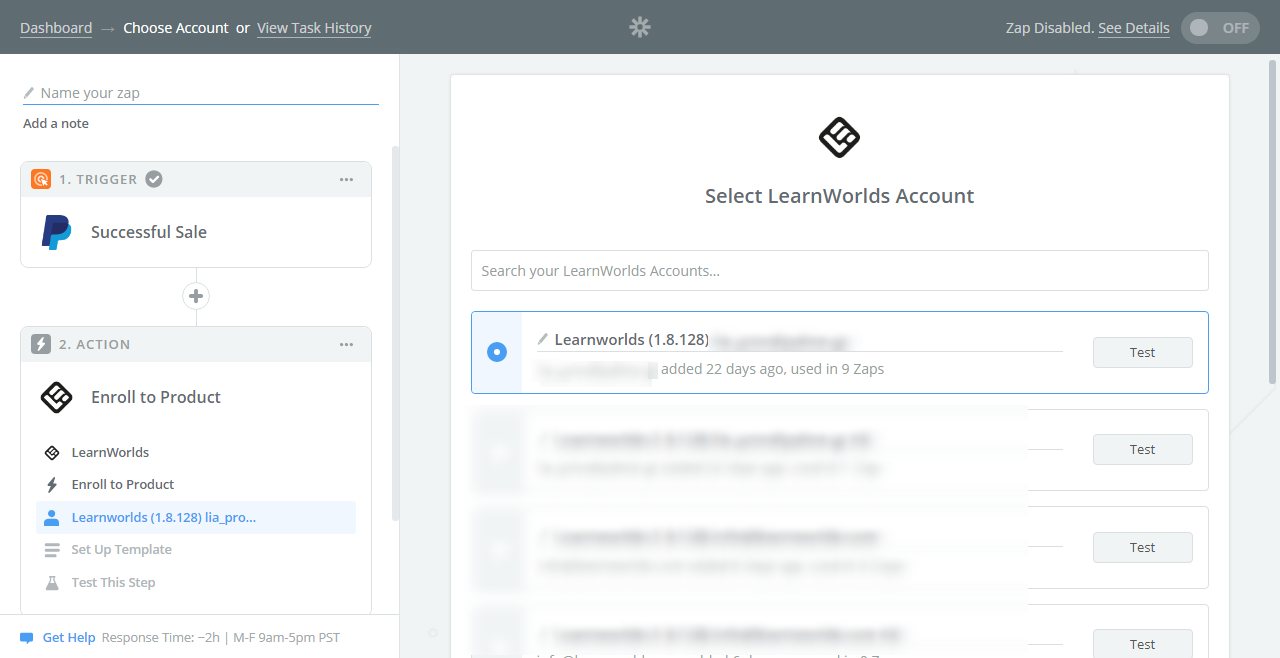The width and height of the screenshot is (1280, 658).
Task: Click the 2. ACTION header label
Action: [x=95, y=345]
